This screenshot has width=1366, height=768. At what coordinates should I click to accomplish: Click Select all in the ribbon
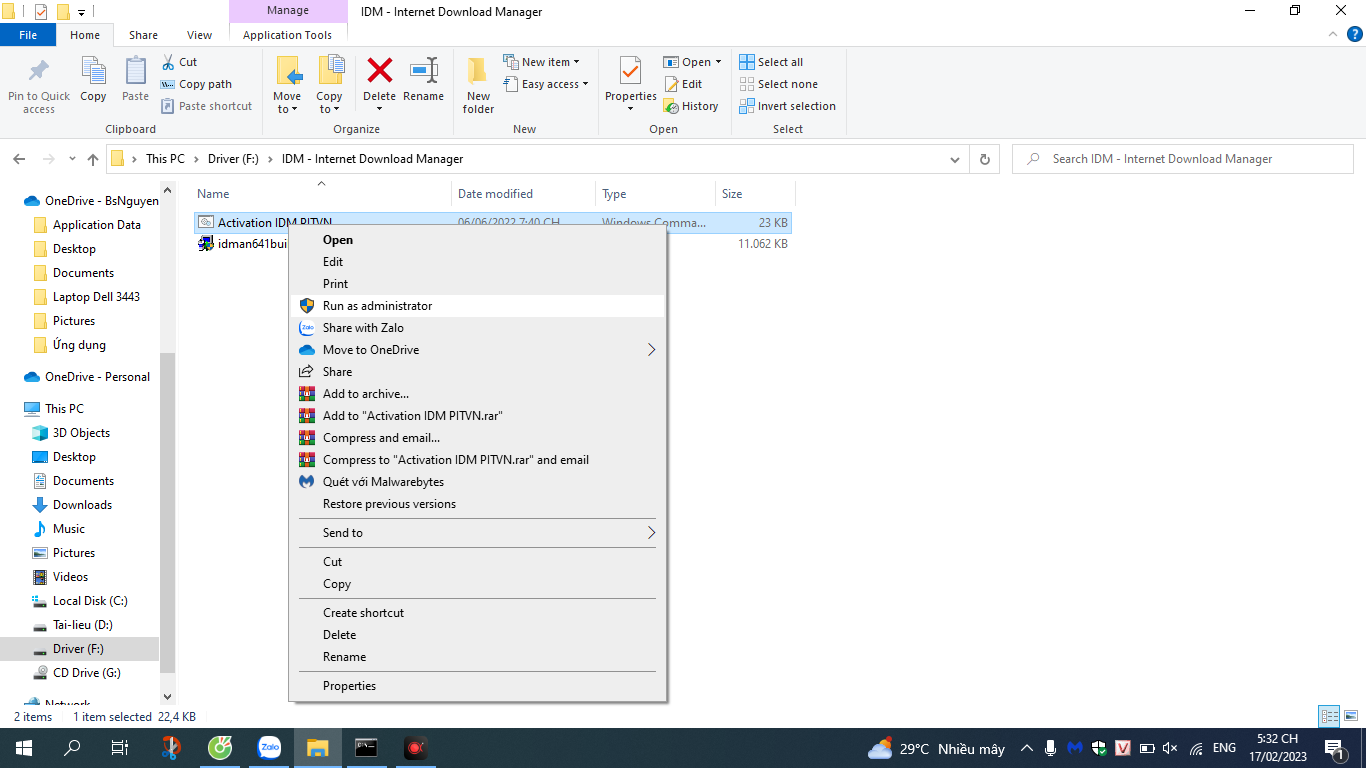tap(771, 62)
